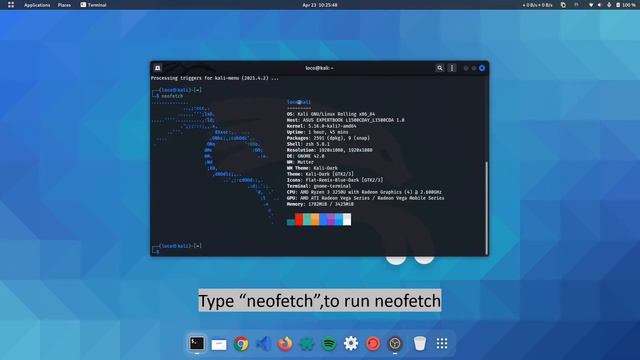This screenshot has height=360, width=640.
Task: Click the terminal vertical scrollbar
Action: pyautogui.click(x=486, y=208)
